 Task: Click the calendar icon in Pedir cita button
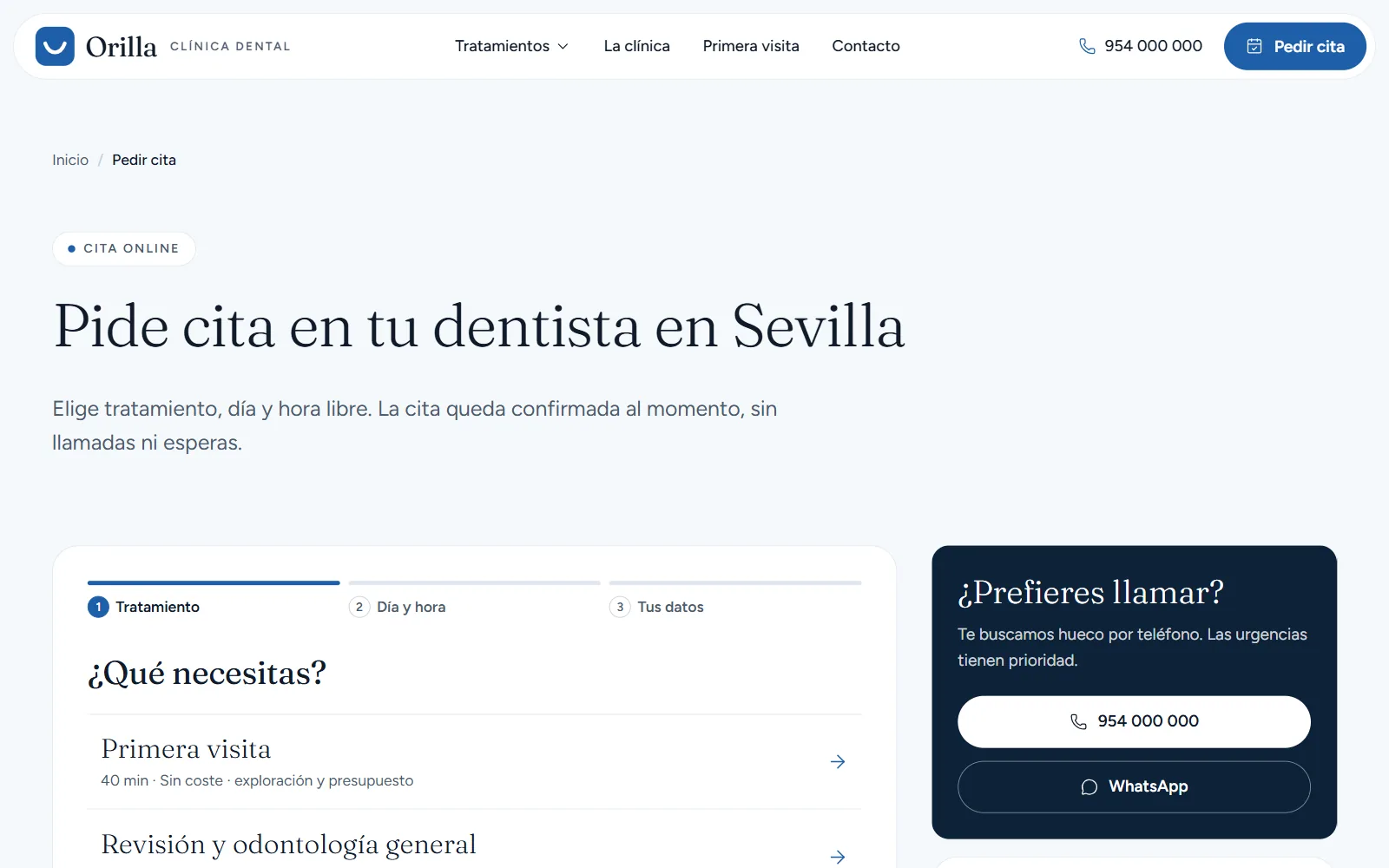1254,46
